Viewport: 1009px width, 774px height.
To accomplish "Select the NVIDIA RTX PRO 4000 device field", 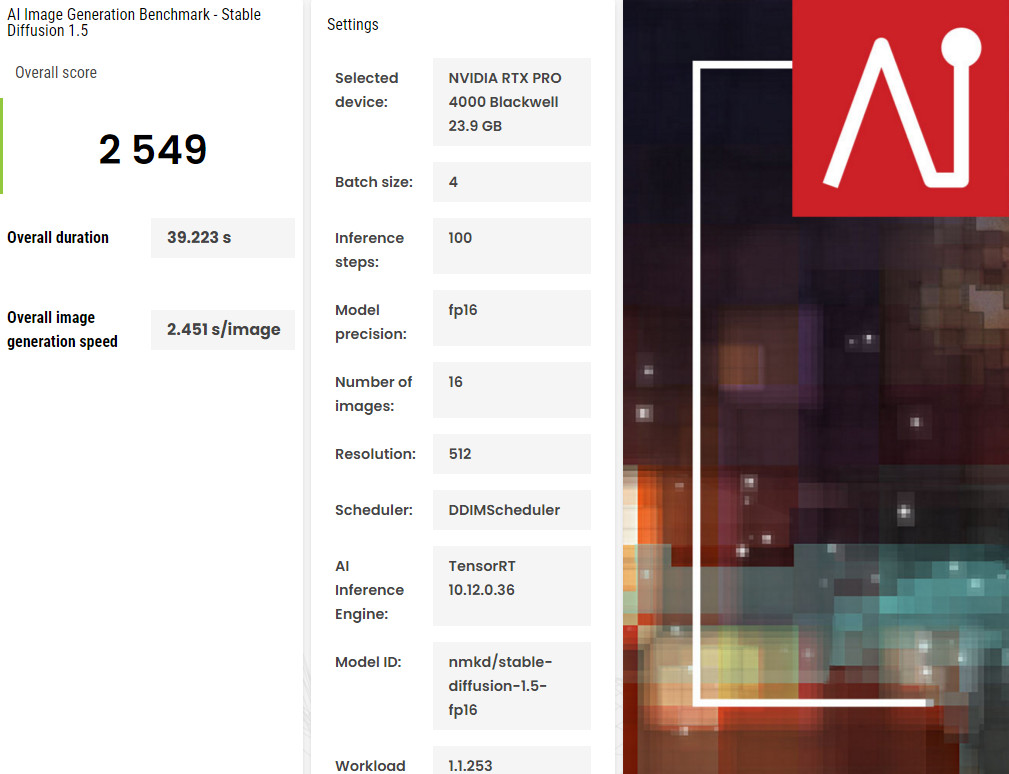I will (511, 102).
